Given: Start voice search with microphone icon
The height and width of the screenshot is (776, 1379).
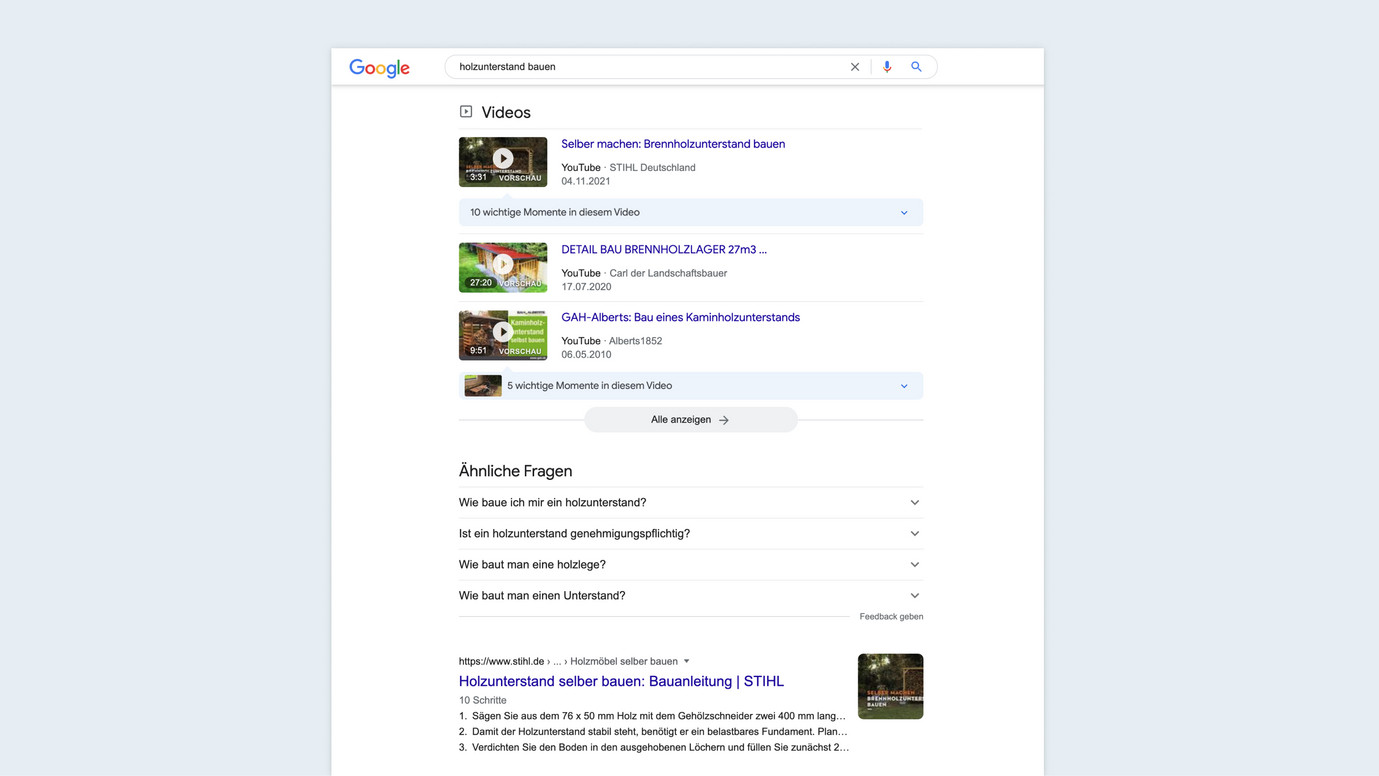Looking at the screenshot, I should pos(887,67).
